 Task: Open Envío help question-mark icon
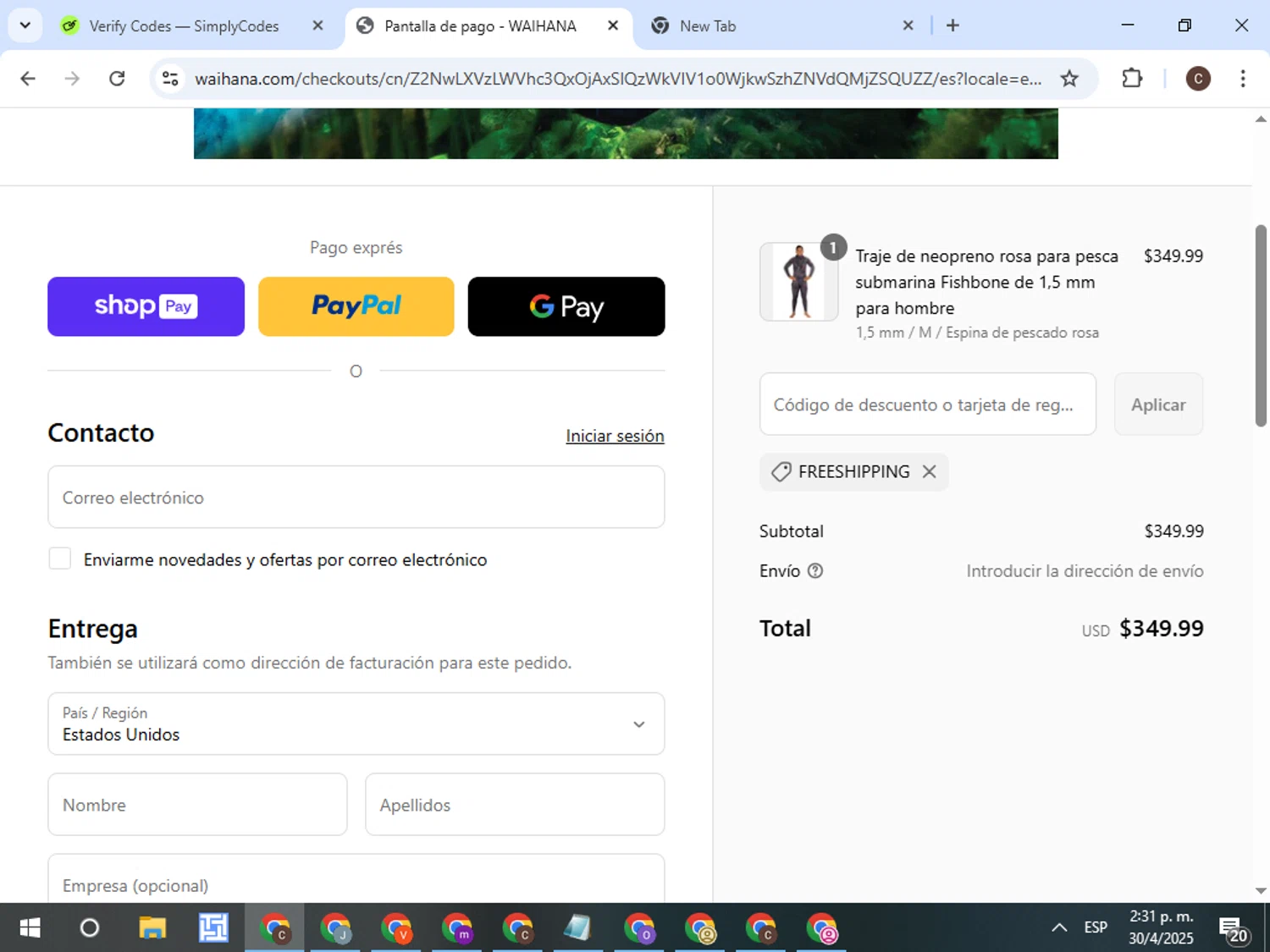pos(815,571)
